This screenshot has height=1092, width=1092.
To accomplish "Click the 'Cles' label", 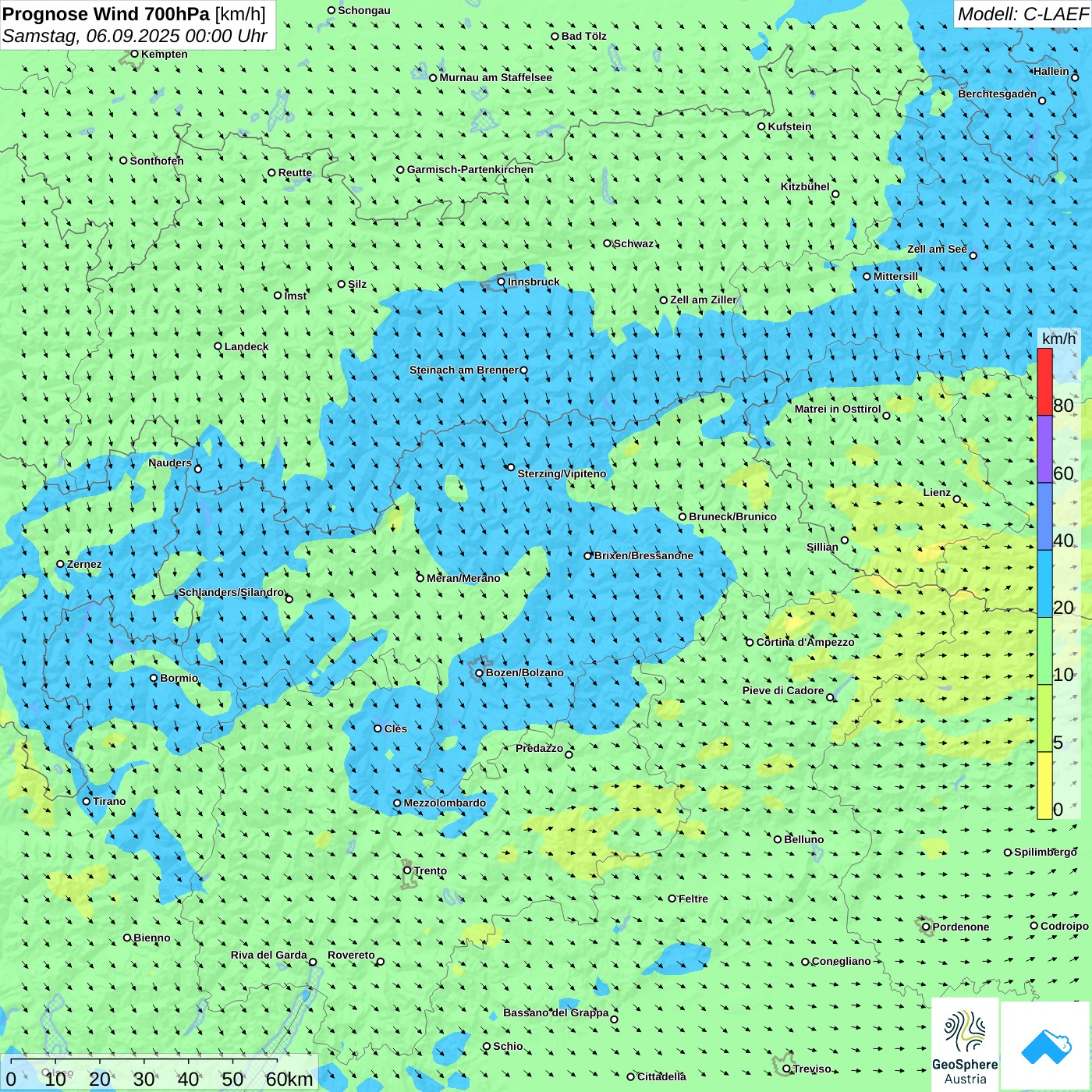I will [x=395, y=729].
